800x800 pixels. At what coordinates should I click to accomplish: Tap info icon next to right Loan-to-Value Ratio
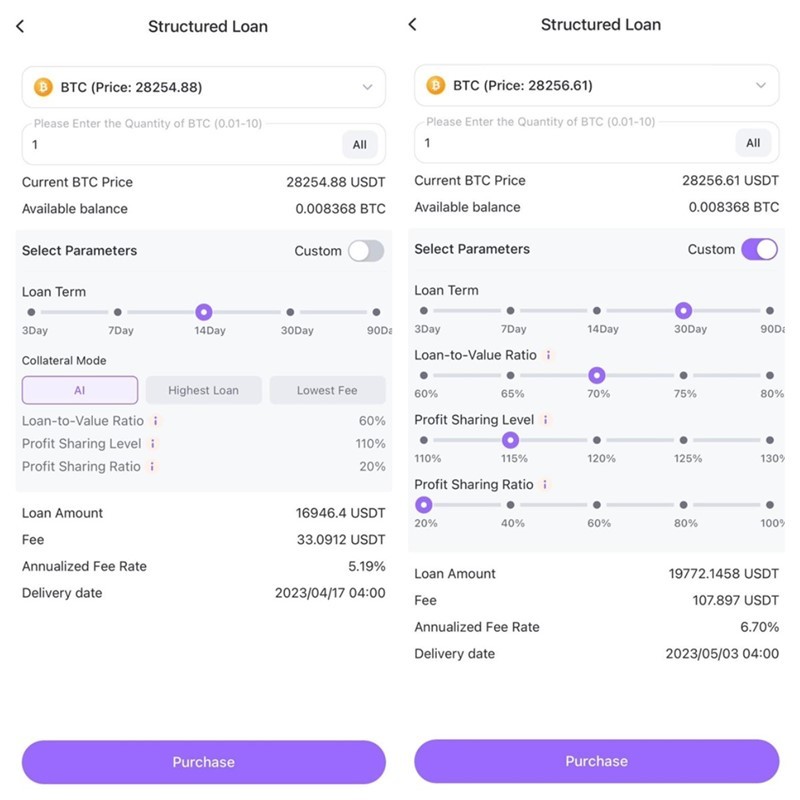click(x=548, y=355)
